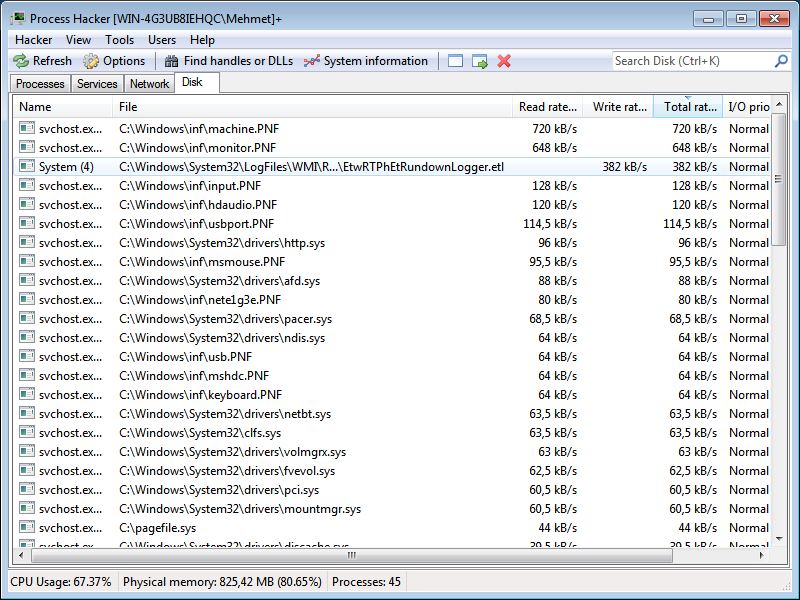Click the icon for the volmgrx.sys row
The height and width of the screenshot is (600, 800).
pyautogui.click(x=27, y=451)
